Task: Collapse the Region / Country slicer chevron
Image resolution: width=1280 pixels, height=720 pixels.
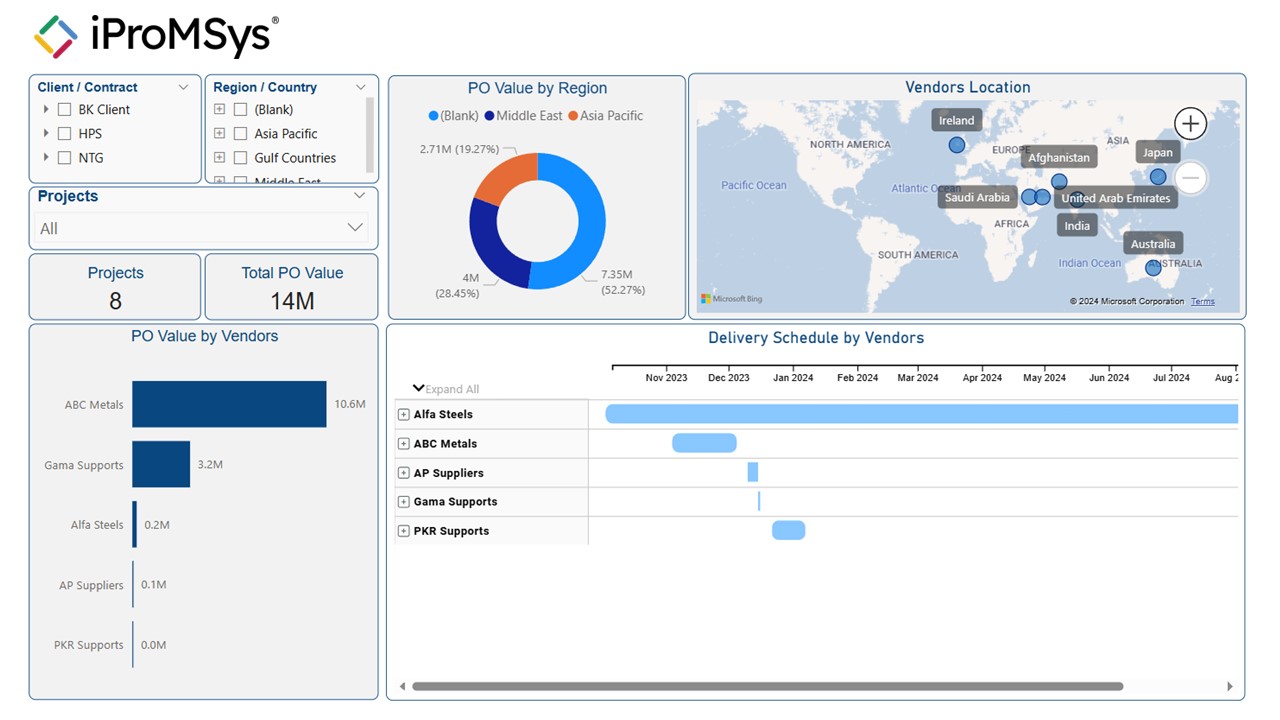Action: click(x=361, y=88)
